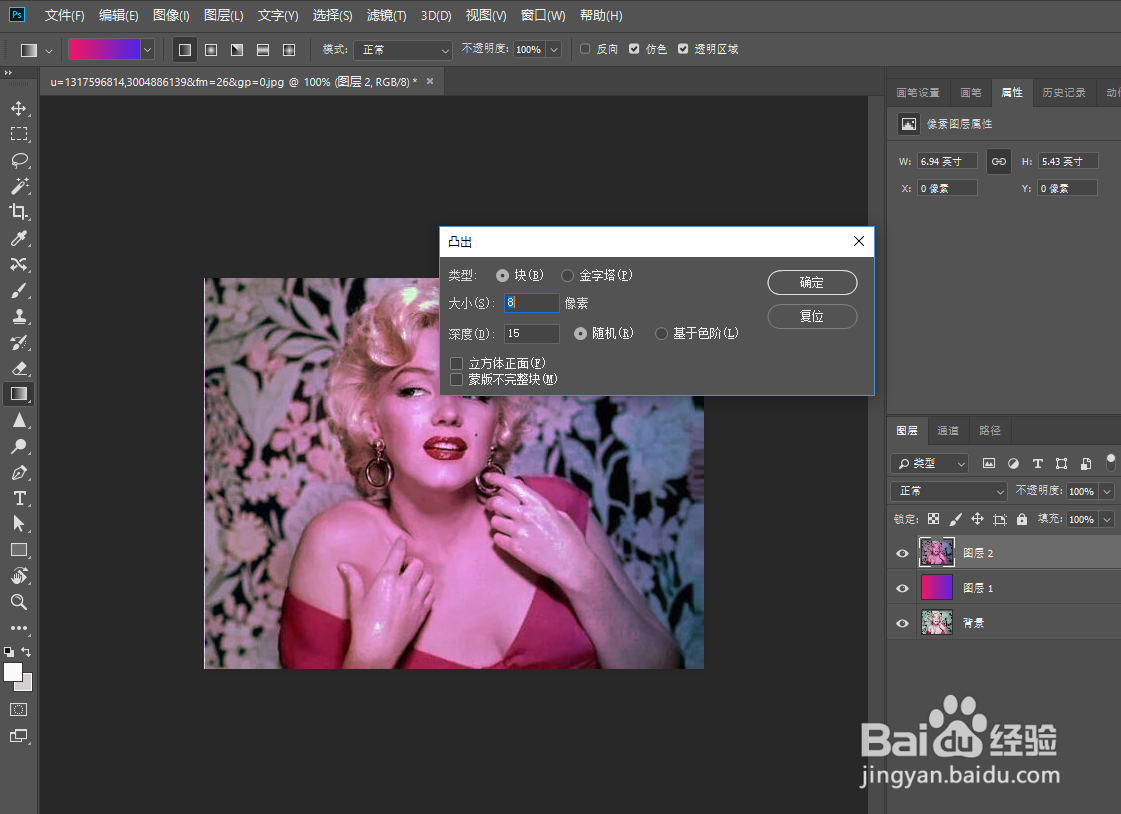The height and width of the screenshot is (814, 1121).
Task: Open the 滤镜(T) menu
Action: pyautogui.click(x=387, y=16)
